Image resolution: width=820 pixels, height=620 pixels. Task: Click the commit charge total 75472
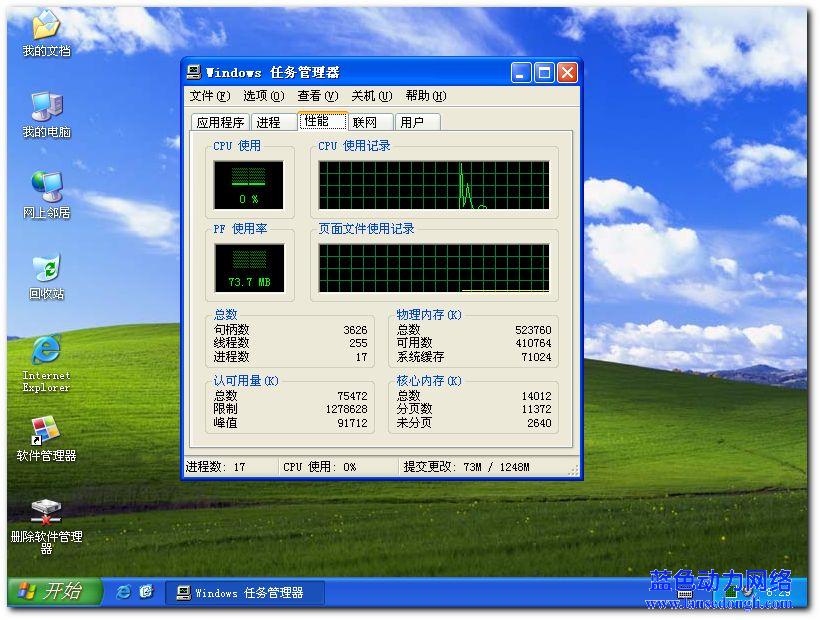(352, 396)
